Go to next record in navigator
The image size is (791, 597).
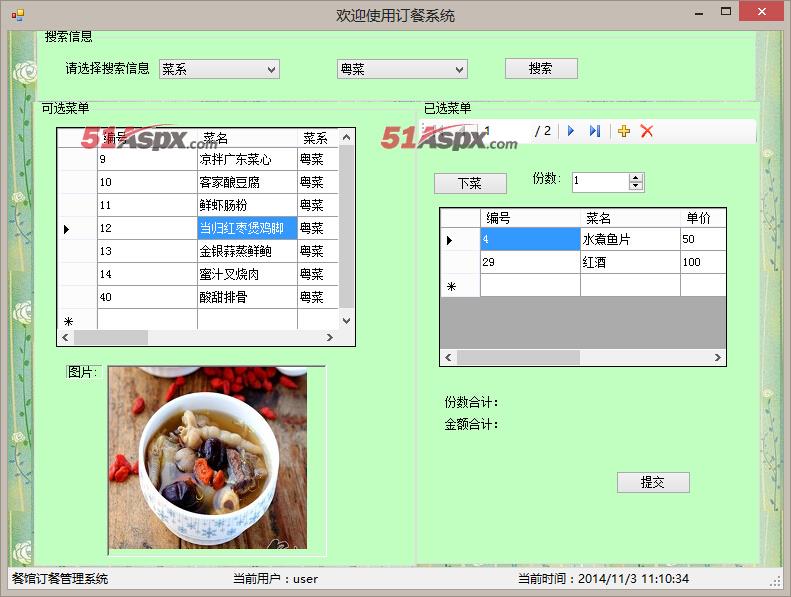click(x=571, y=131)
